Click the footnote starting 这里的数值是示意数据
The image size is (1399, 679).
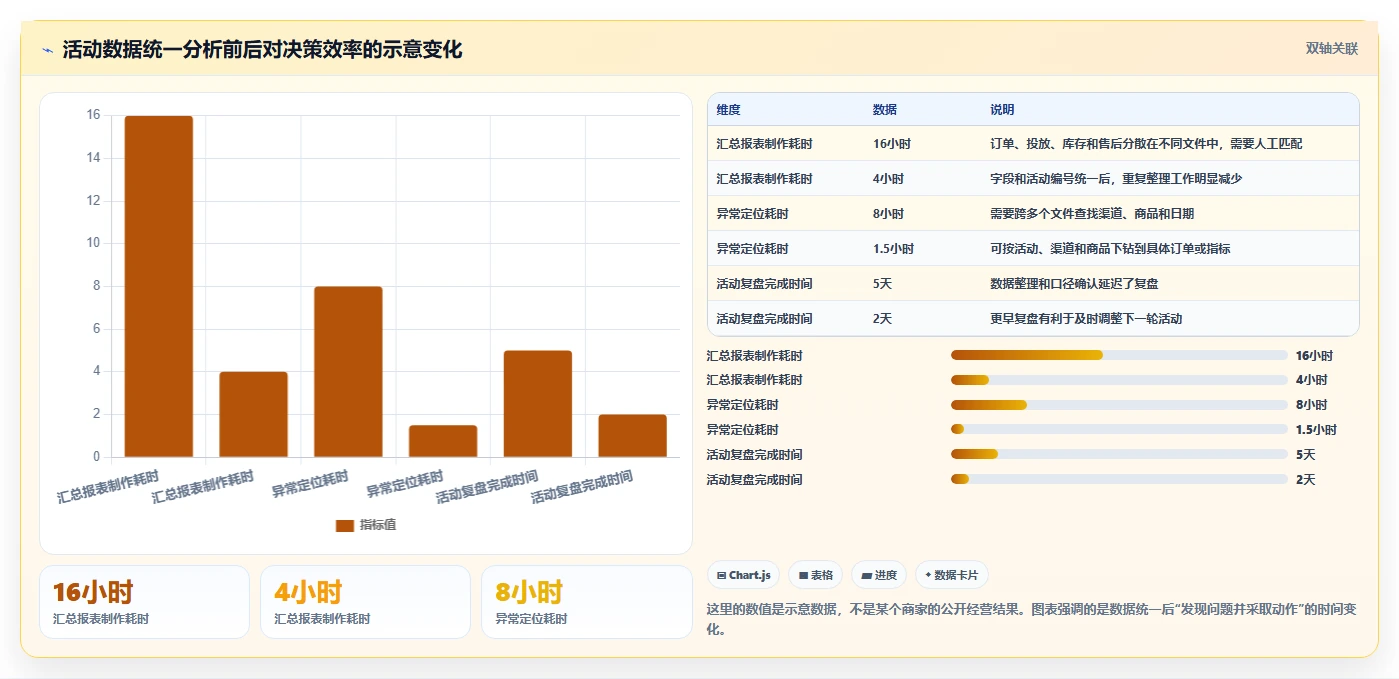(x=1031, y=619)
